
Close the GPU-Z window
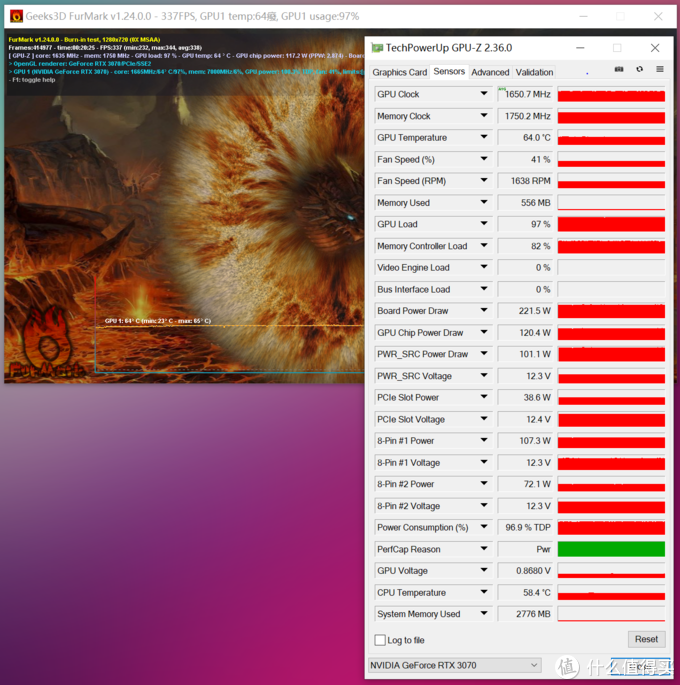[655, 48]
